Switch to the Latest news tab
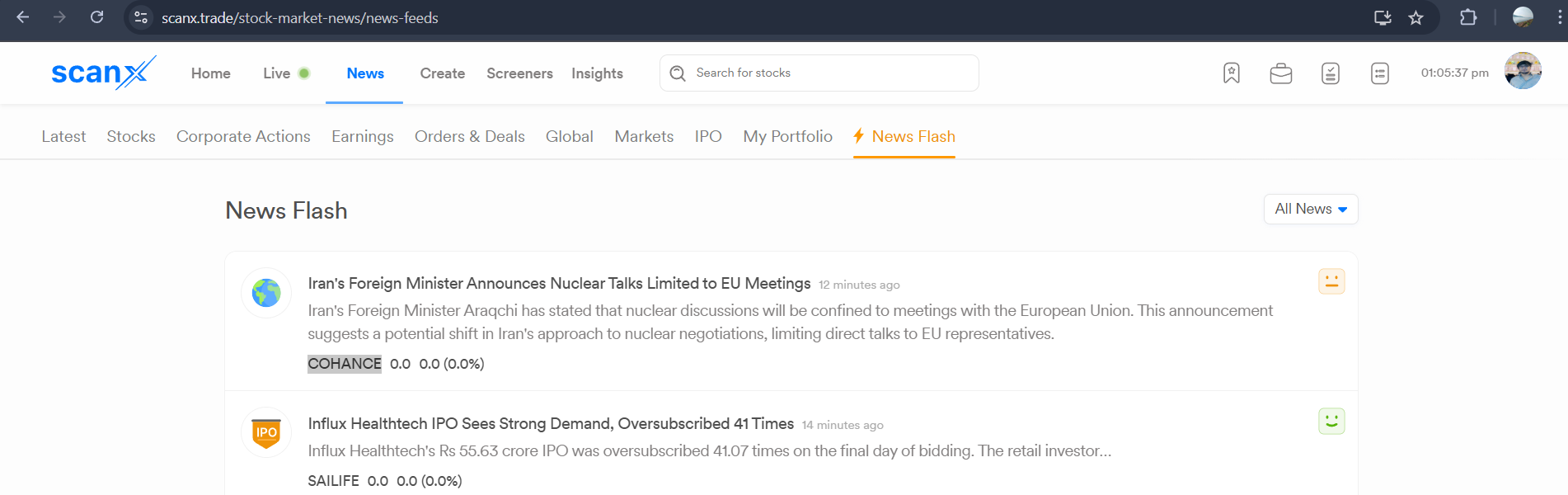Screen dimensions: 1568x495 click(63, 136)
